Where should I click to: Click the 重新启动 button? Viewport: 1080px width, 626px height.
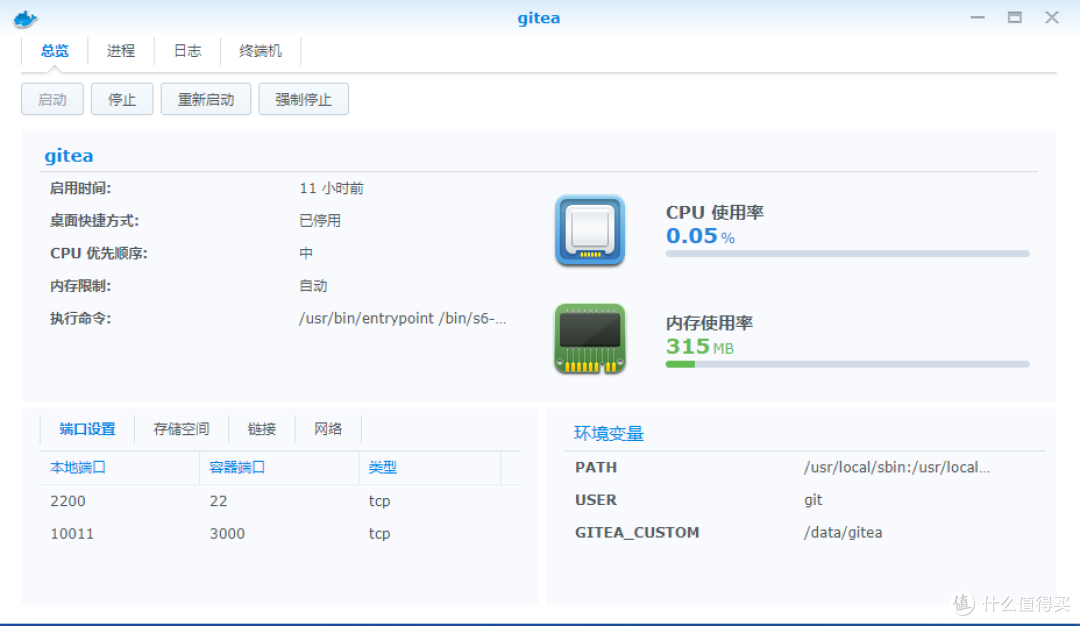tap(205, 98)
